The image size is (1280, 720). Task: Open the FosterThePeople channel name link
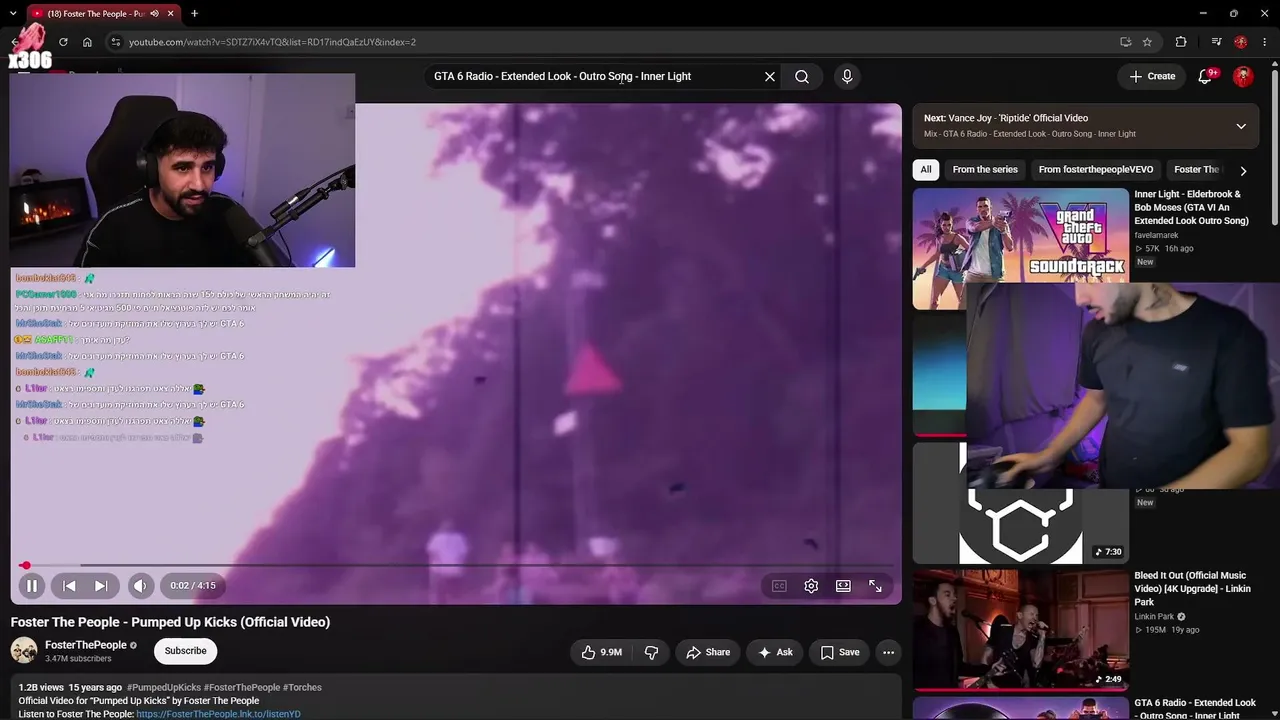pyautogui.click(x=86, y=645)
